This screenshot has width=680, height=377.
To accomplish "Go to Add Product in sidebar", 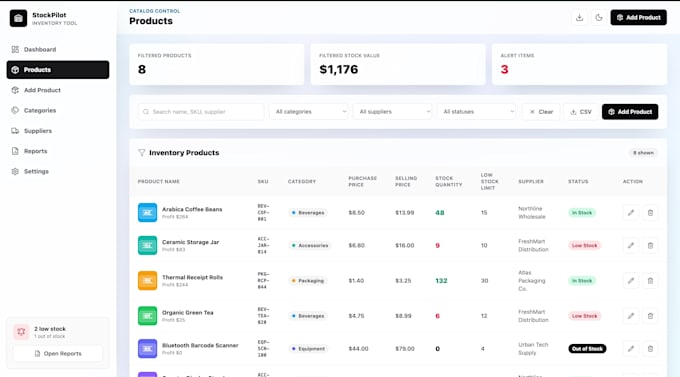I will (58, 90).
